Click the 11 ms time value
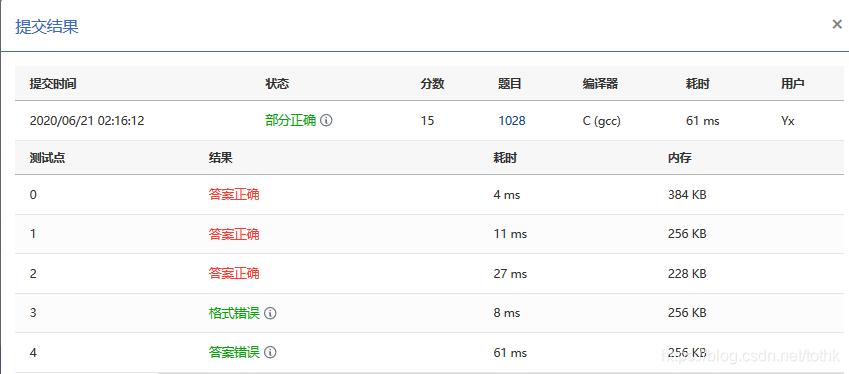 click(x=510, y=234)
